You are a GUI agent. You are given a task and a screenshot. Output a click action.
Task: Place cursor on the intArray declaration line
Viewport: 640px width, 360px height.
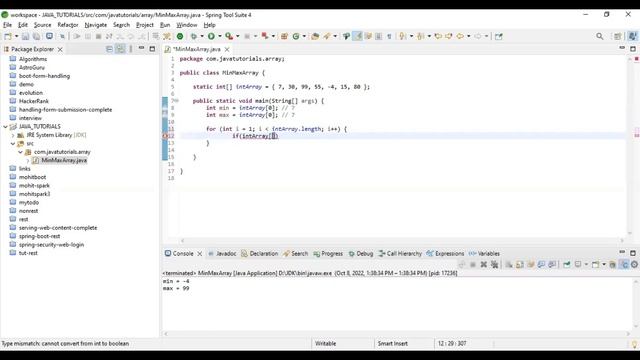point(281,87)
